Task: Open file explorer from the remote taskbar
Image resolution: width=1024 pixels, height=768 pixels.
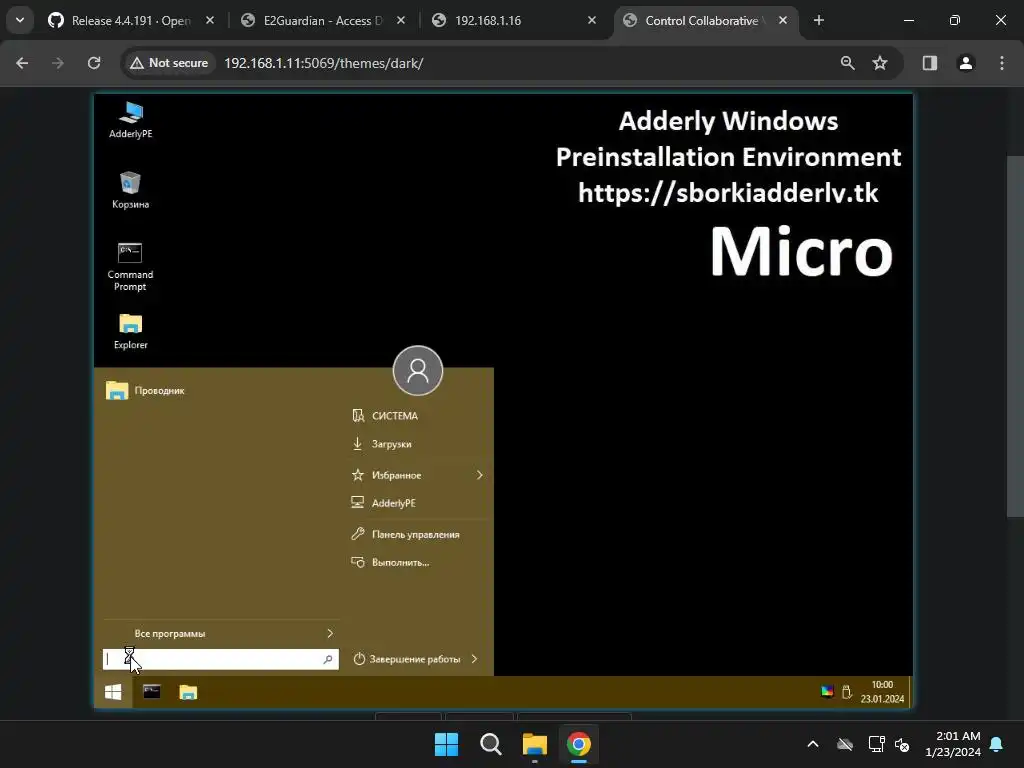Action: click(188, 692)
